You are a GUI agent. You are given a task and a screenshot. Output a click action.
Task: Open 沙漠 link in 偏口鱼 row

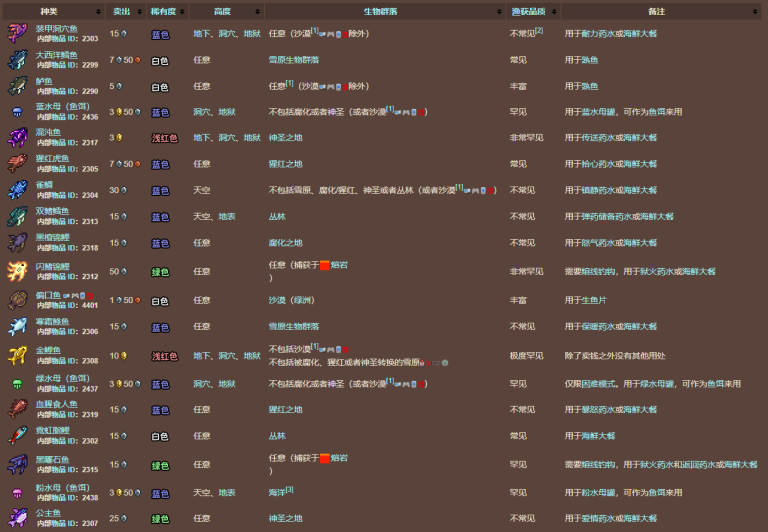pyautogui.click(x=277, y=300)
